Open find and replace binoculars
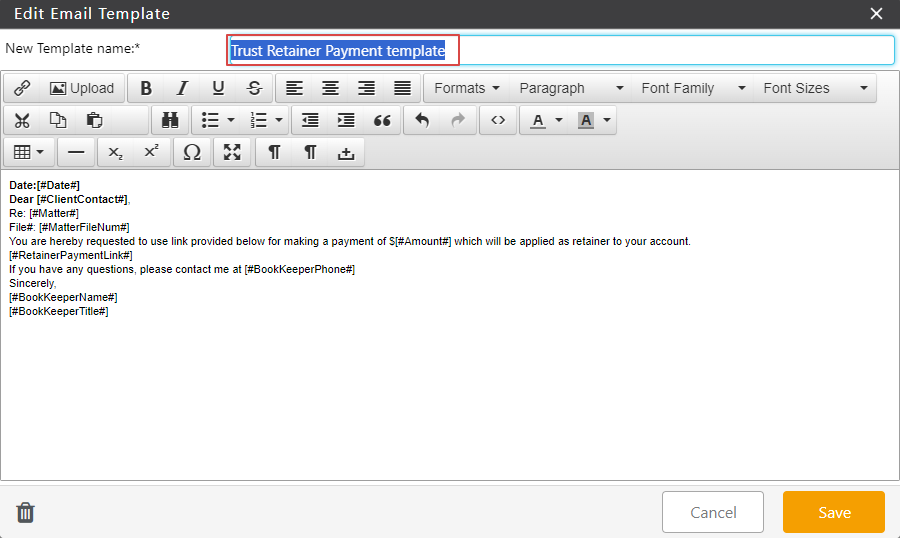The image size is (900, 538). (170, 120)
